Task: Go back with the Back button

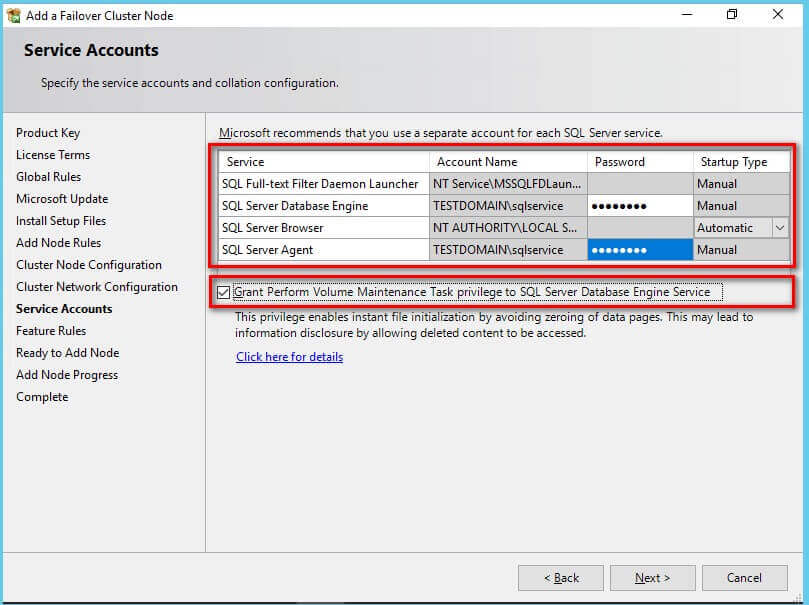Action: click(x=560, y=578)
